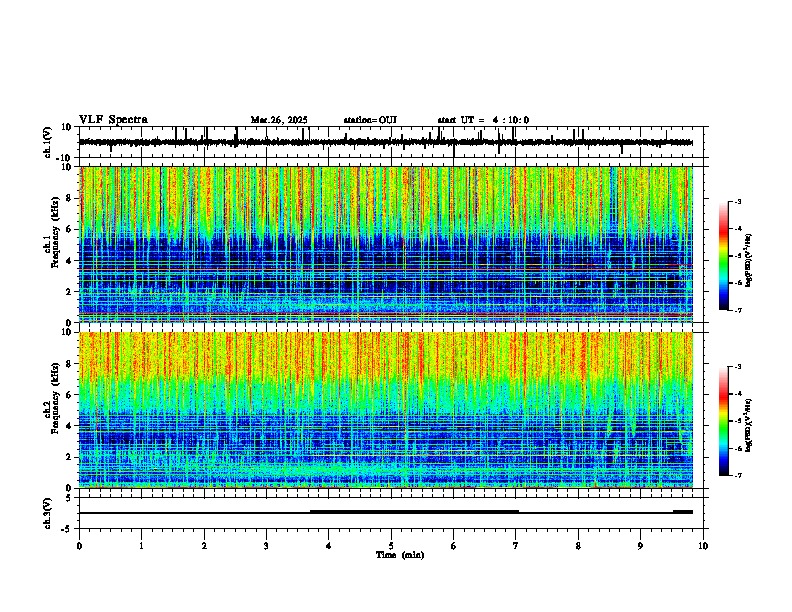The image size is (792, 612).
Task: Click the Time axis tick label 7
Action: [x=516, y=546]
